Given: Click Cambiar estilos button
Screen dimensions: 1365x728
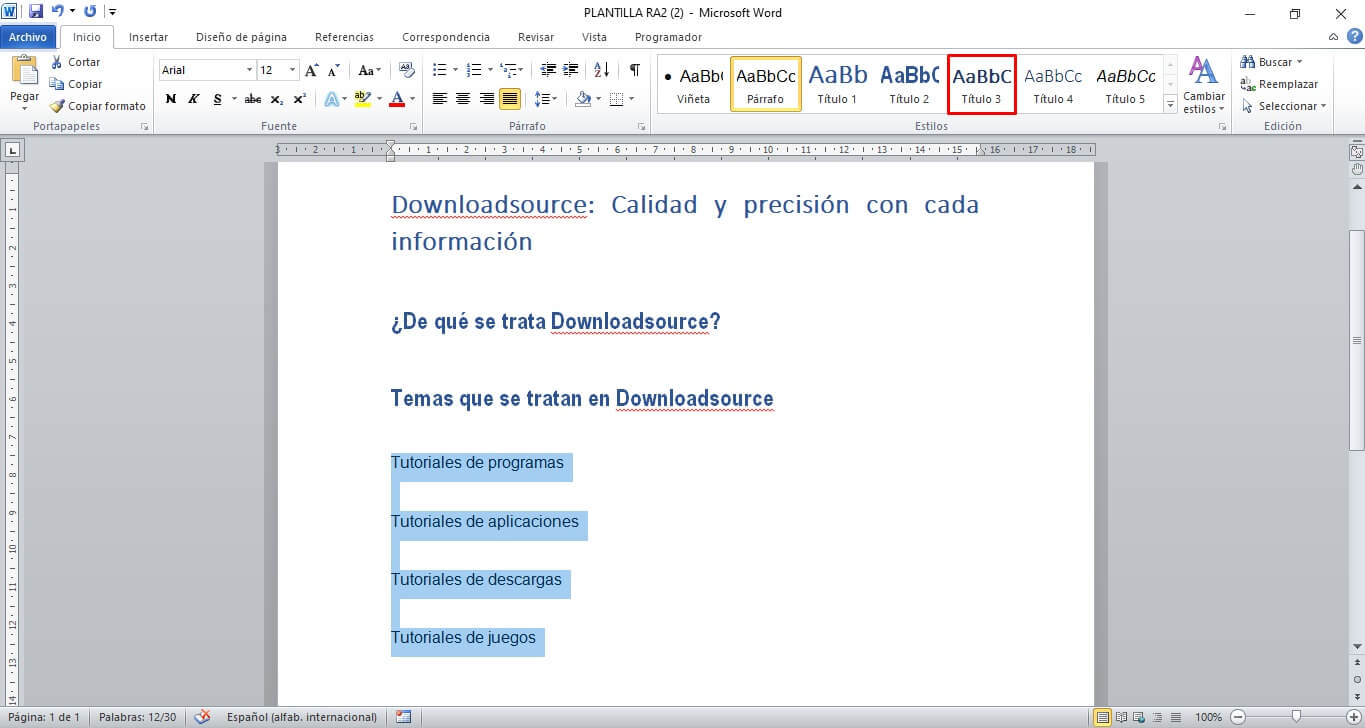Looking at the screenshot, I should (1203, 85).
